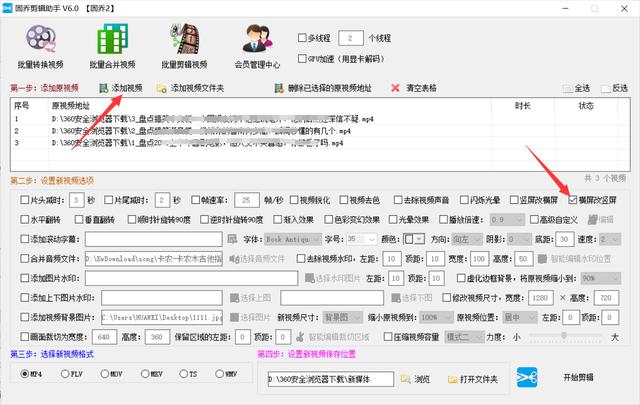Adjust the 力度 compression slider
The height and width of the screenshot is (405, 640).
(565, 336)
